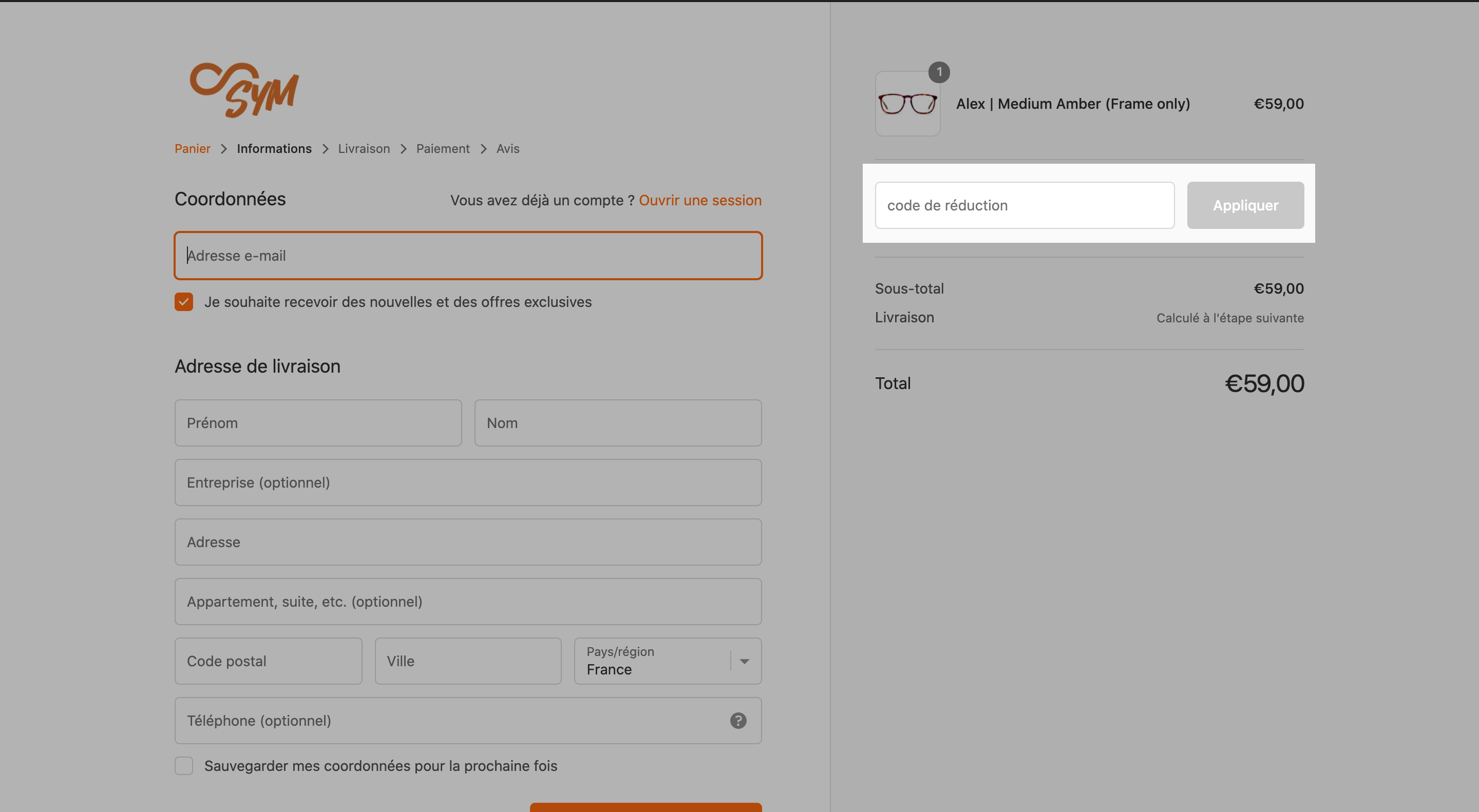
Task: Click into the Ville field
Action: pyautogui.click(x=468, y=661)
